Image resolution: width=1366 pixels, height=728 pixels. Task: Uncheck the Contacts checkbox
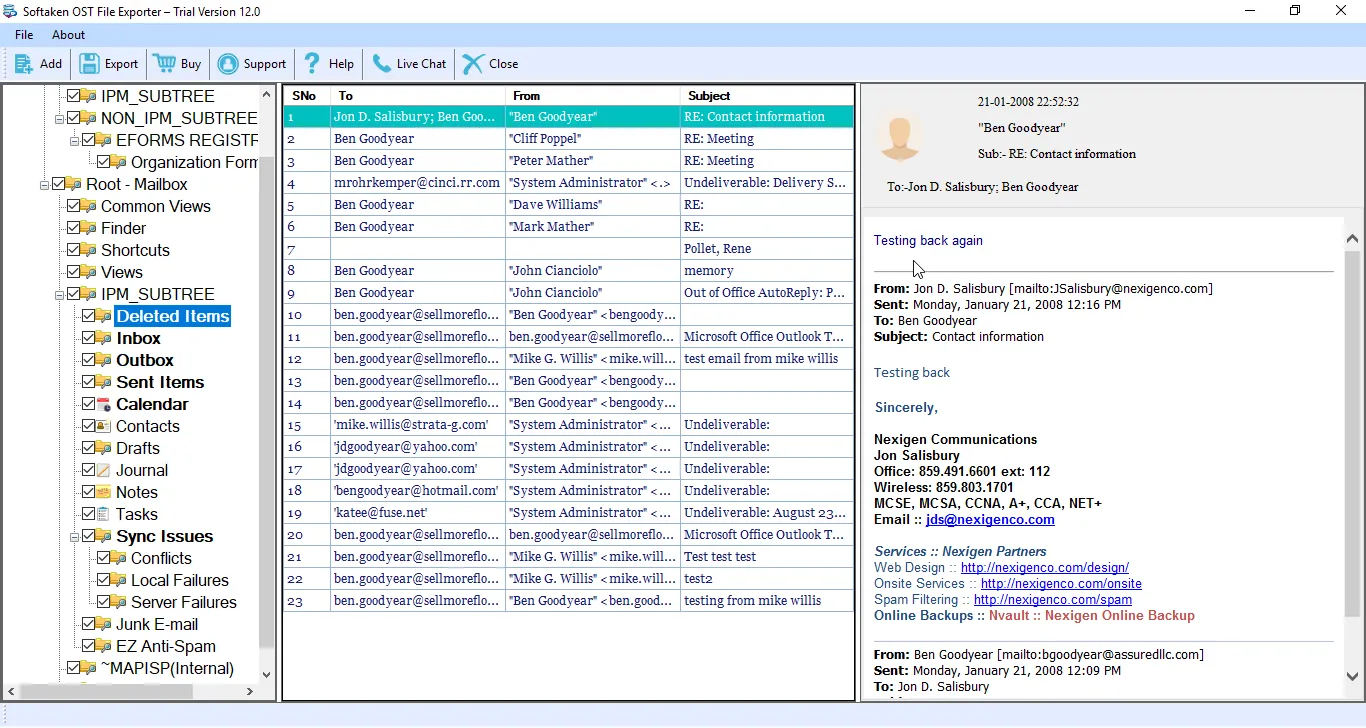coord(89,426)
